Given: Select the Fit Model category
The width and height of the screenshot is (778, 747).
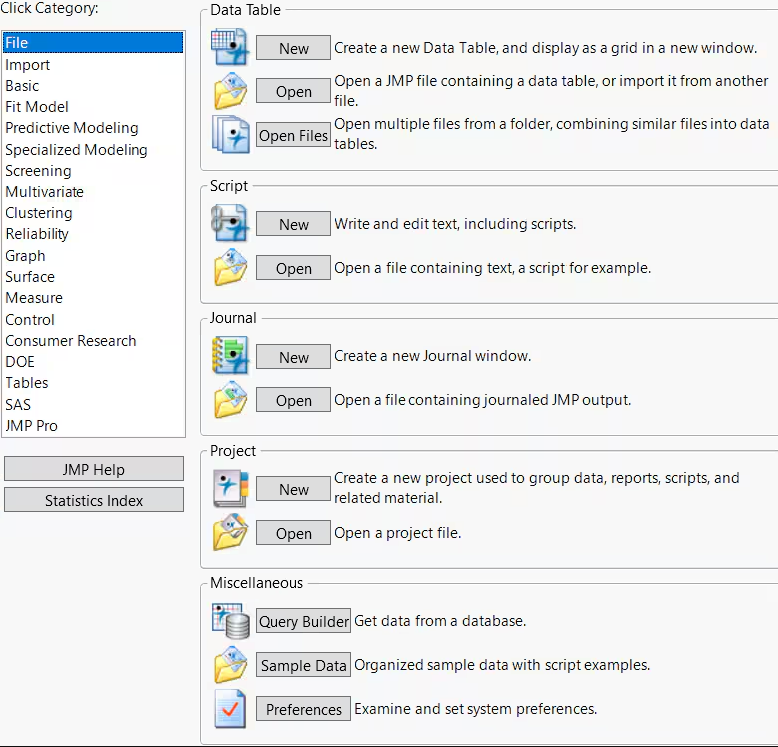Looking at the screenshot, I should (93, 107).
